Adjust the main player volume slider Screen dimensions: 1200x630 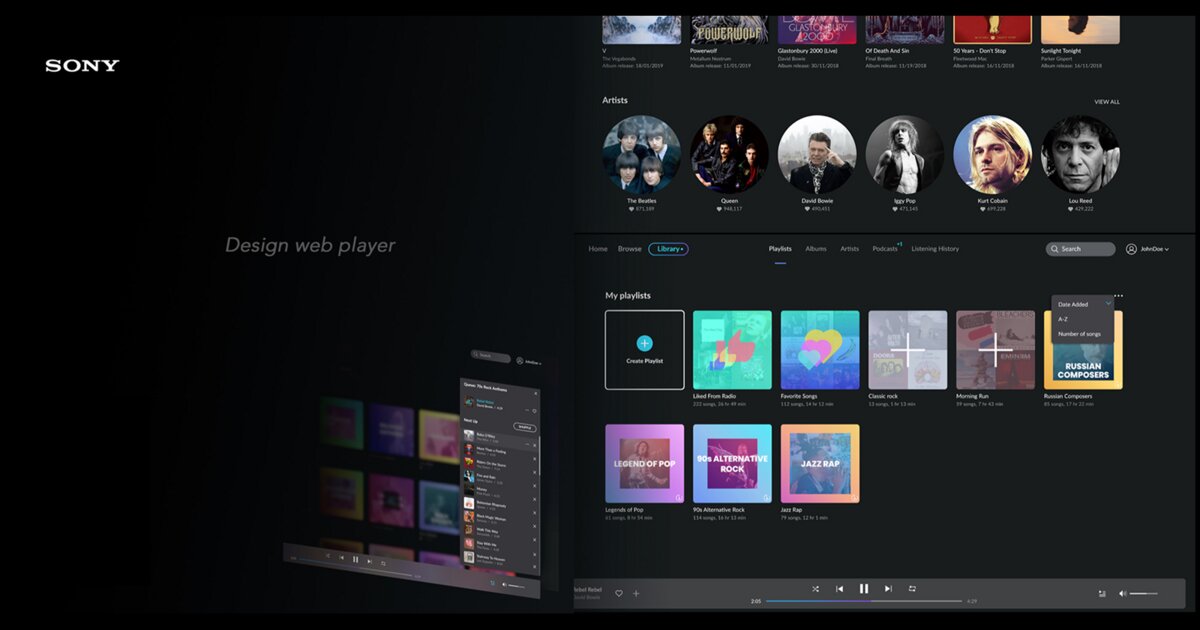pyautogui.click(x=1144, y=593)
